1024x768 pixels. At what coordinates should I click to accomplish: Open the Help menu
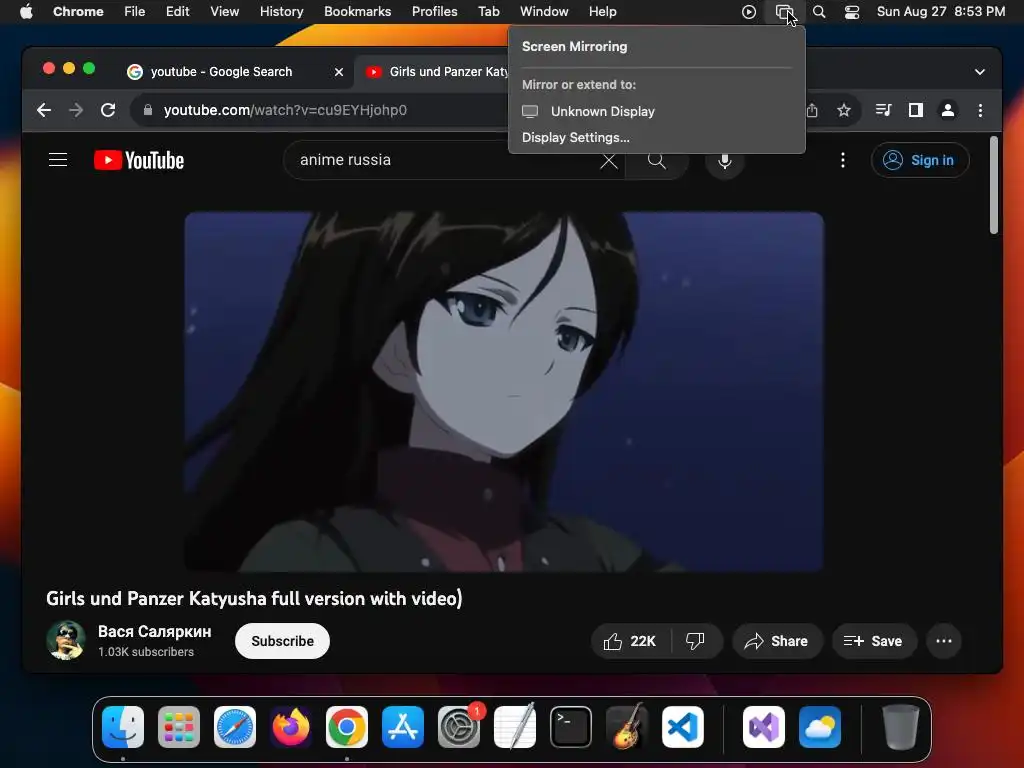[x=602, y=12]
